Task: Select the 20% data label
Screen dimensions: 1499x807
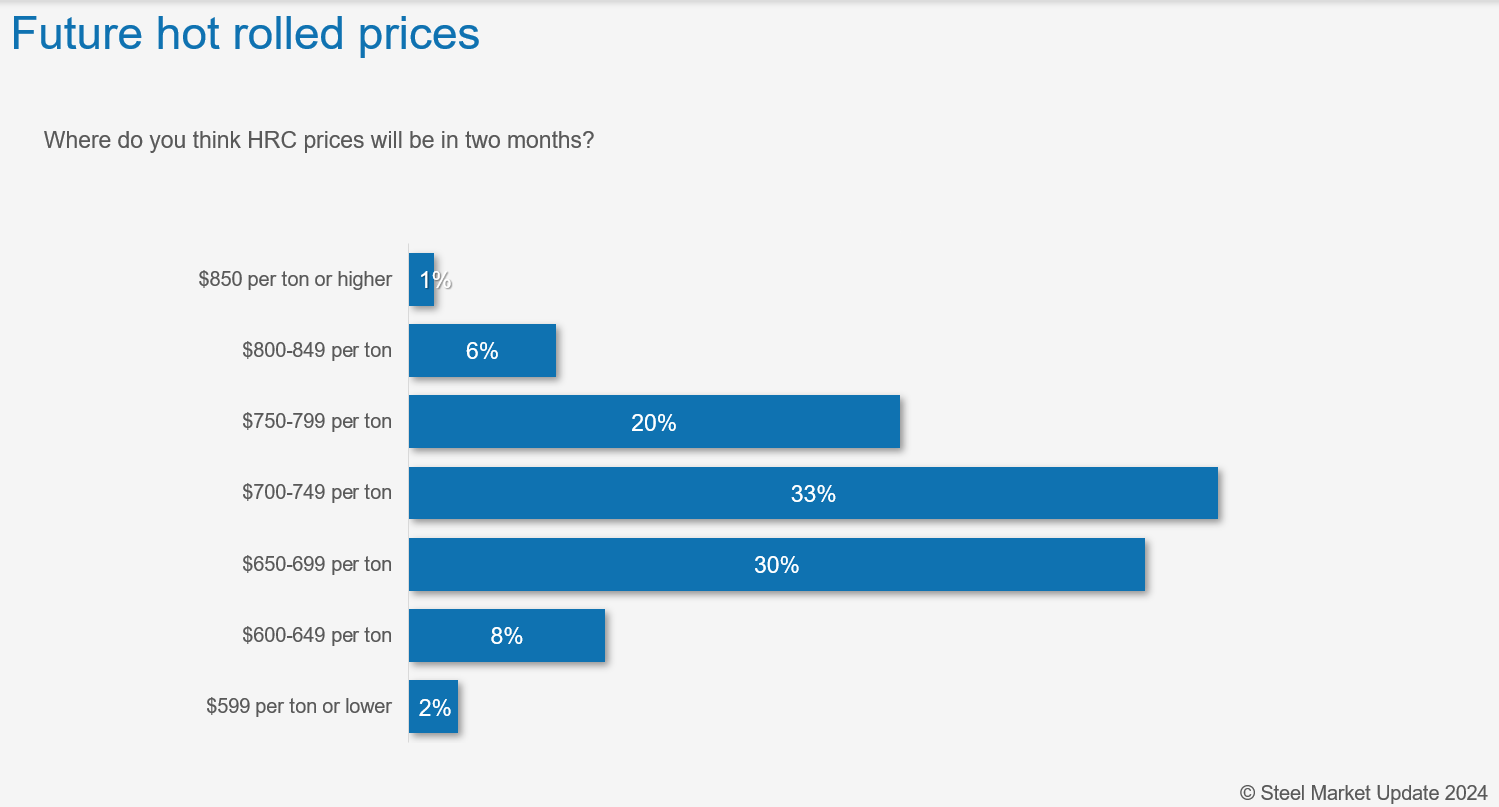Action: 654,423
